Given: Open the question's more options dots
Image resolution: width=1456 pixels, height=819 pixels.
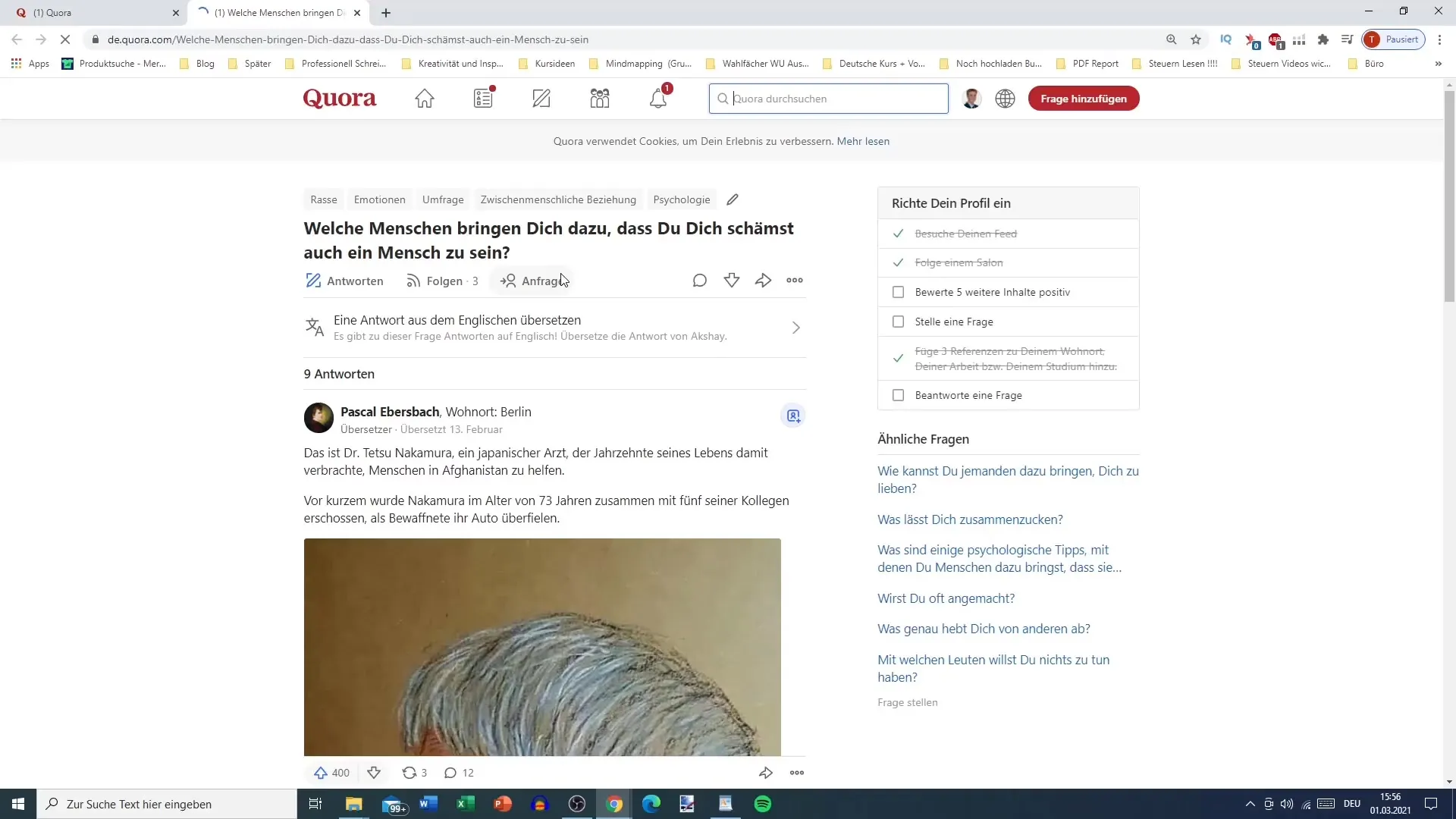Looking at the screenshot, I should click(x=795, y=281).
